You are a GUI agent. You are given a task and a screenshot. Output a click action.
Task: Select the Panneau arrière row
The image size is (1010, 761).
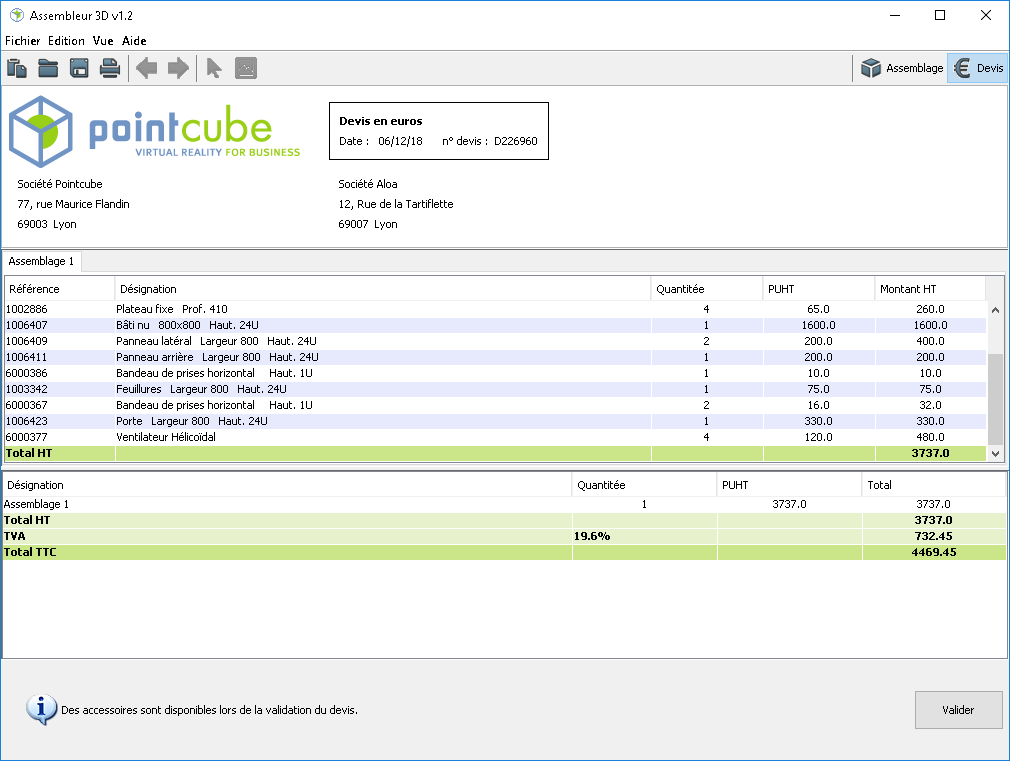coord(495,357)
